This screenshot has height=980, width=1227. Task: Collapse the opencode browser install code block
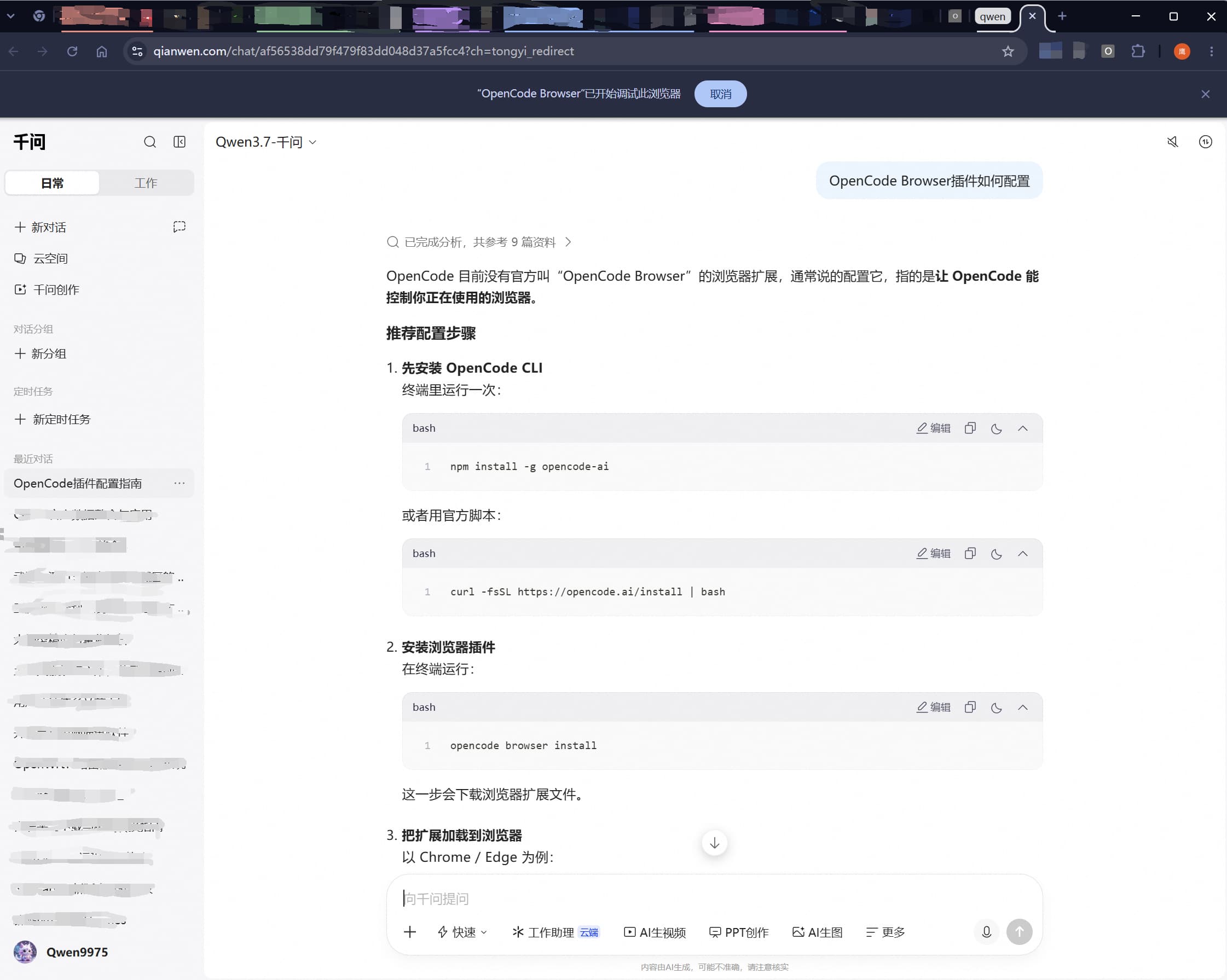pyautogui.click(x=1023, y=708)
